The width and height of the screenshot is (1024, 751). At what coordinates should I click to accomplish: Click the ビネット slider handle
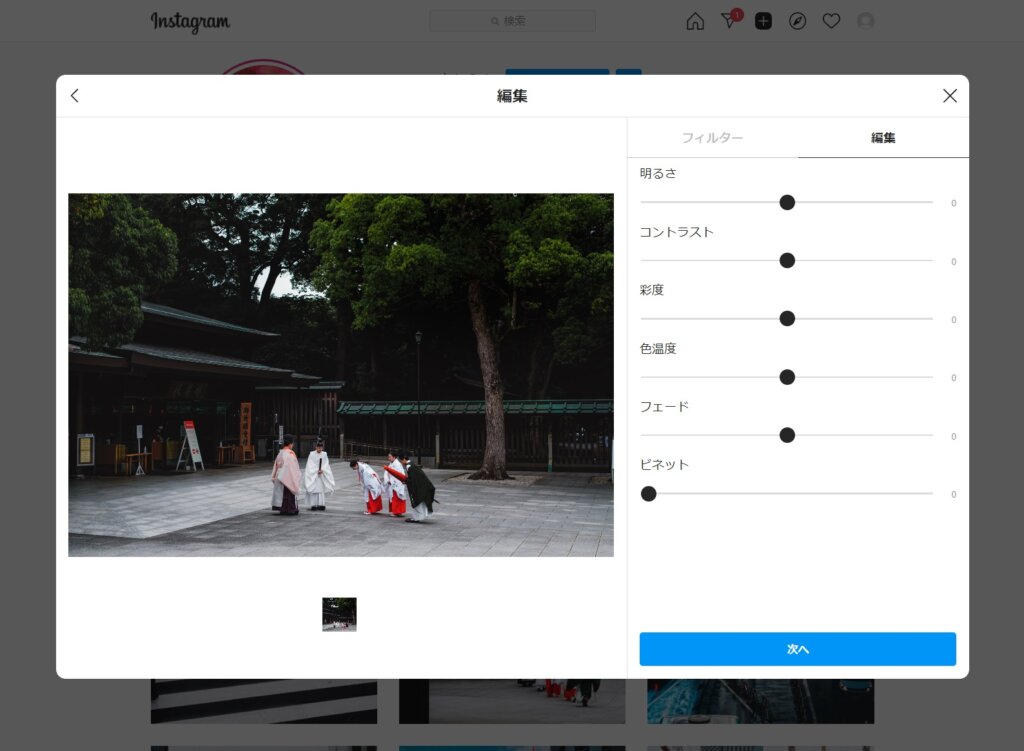[648, 494]
